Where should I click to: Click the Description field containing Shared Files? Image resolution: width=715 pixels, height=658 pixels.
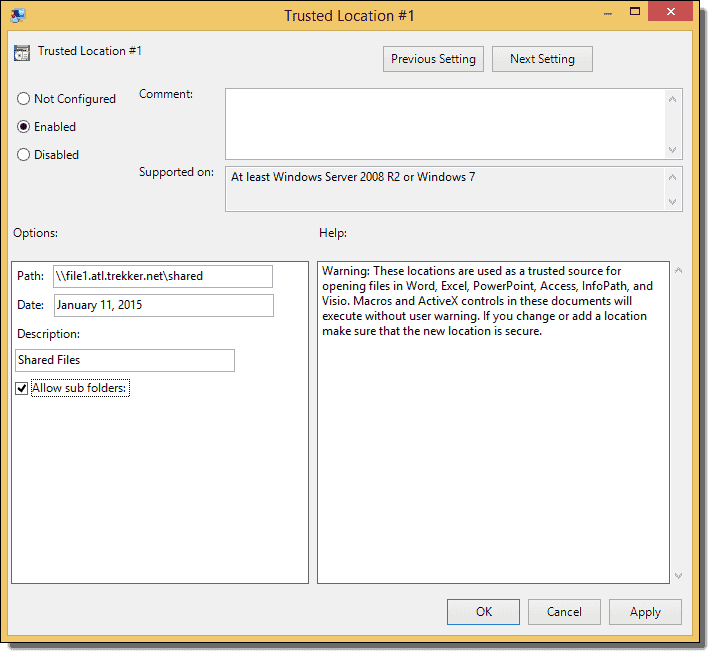[x=125, y=361]
